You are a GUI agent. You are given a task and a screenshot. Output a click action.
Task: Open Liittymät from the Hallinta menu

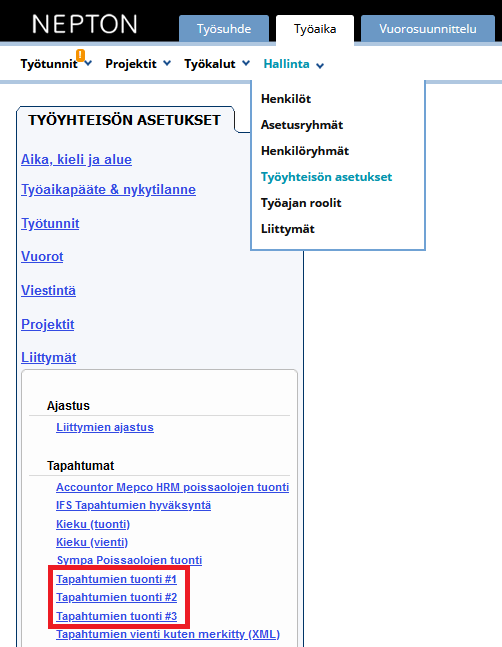(x=288, y=229)
